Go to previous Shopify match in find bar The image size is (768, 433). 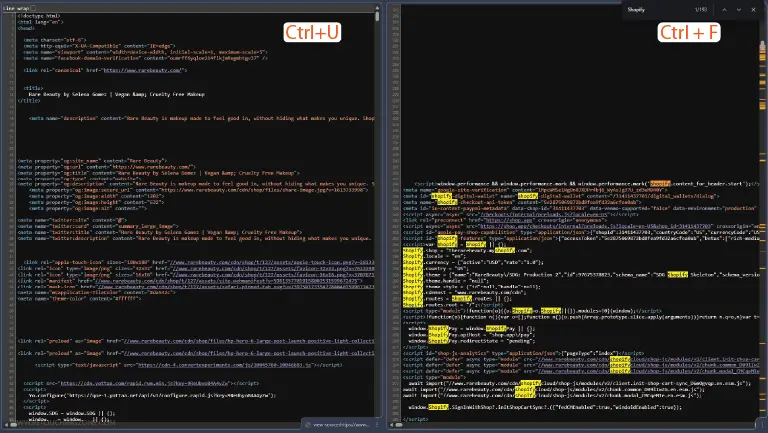point(724,10)
